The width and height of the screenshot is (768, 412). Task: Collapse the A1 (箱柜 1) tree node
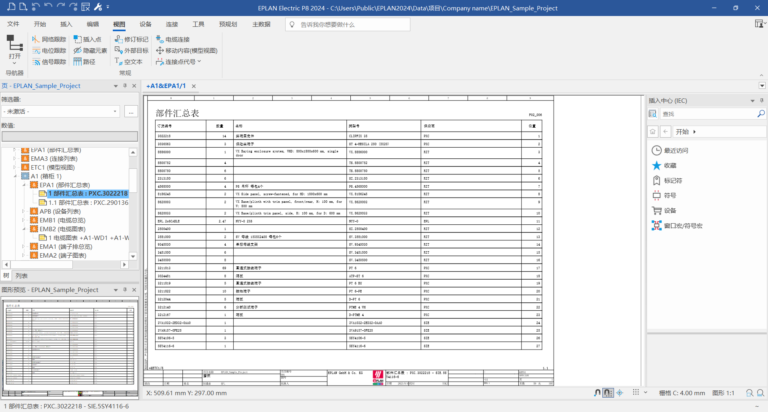(x=15, y=176)
